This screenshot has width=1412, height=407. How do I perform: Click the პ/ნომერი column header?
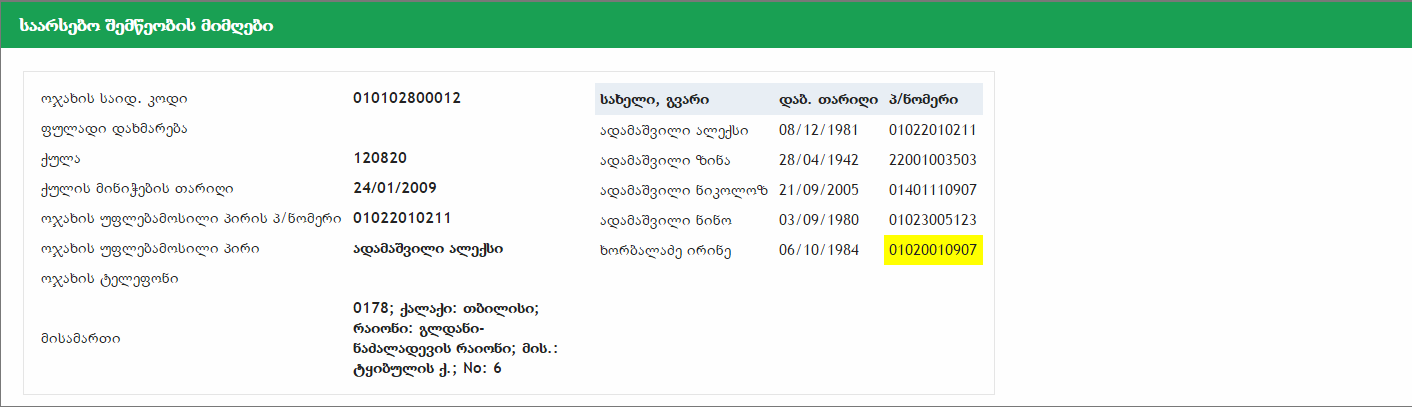(923, 99)
